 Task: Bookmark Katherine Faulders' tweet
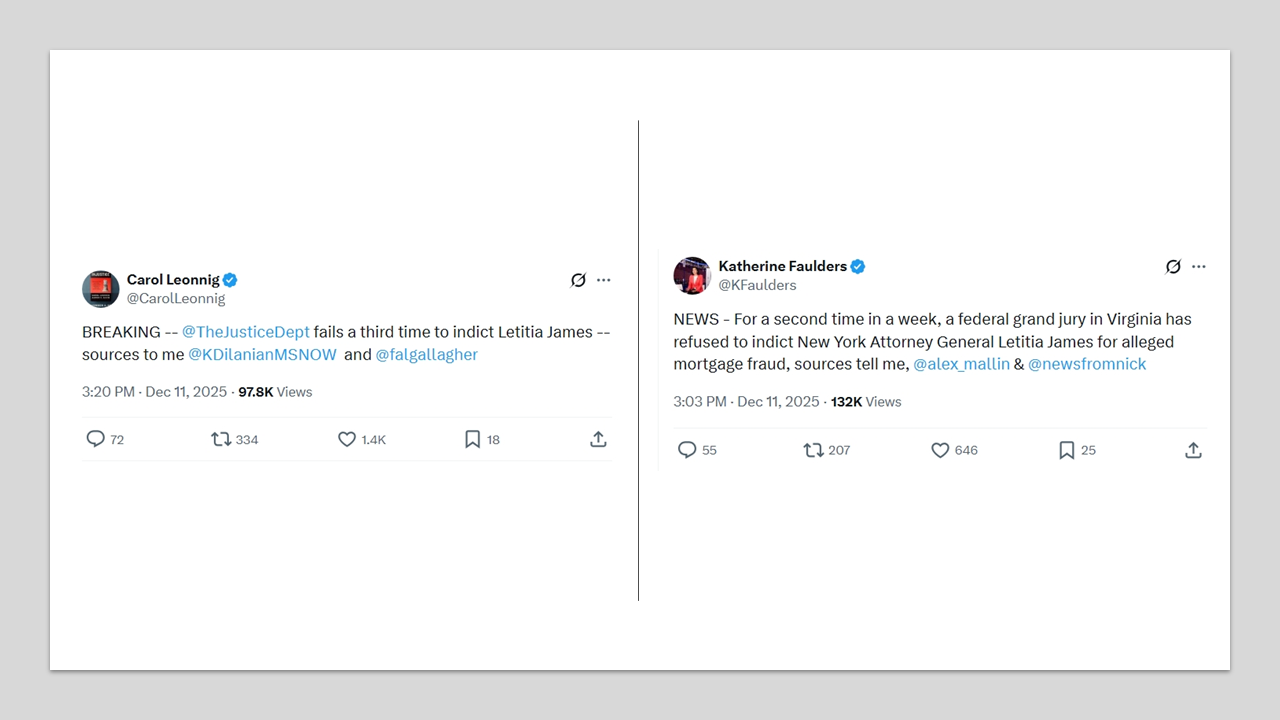click(x=1067, y=450)
